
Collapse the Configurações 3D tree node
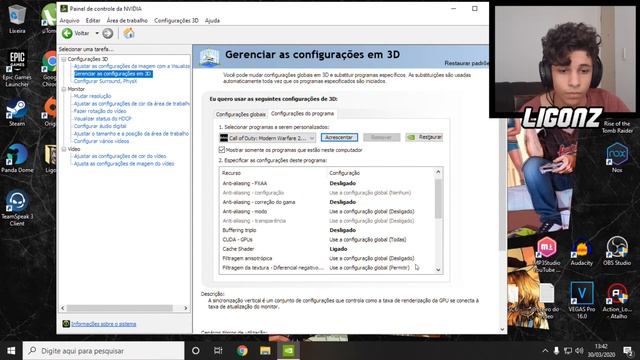(x=64, y=59)
